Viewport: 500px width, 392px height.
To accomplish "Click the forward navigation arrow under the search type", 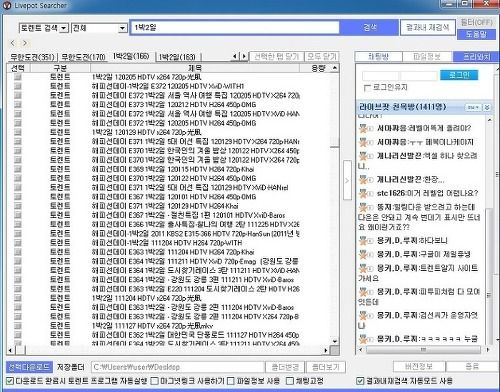I will click(25, 43).
